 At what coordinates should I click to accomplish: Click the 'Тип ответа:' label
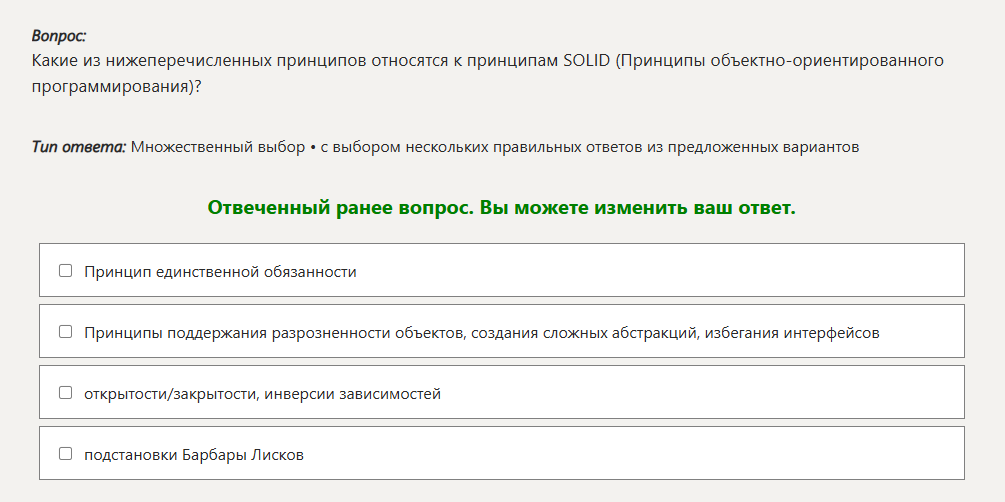79,147
